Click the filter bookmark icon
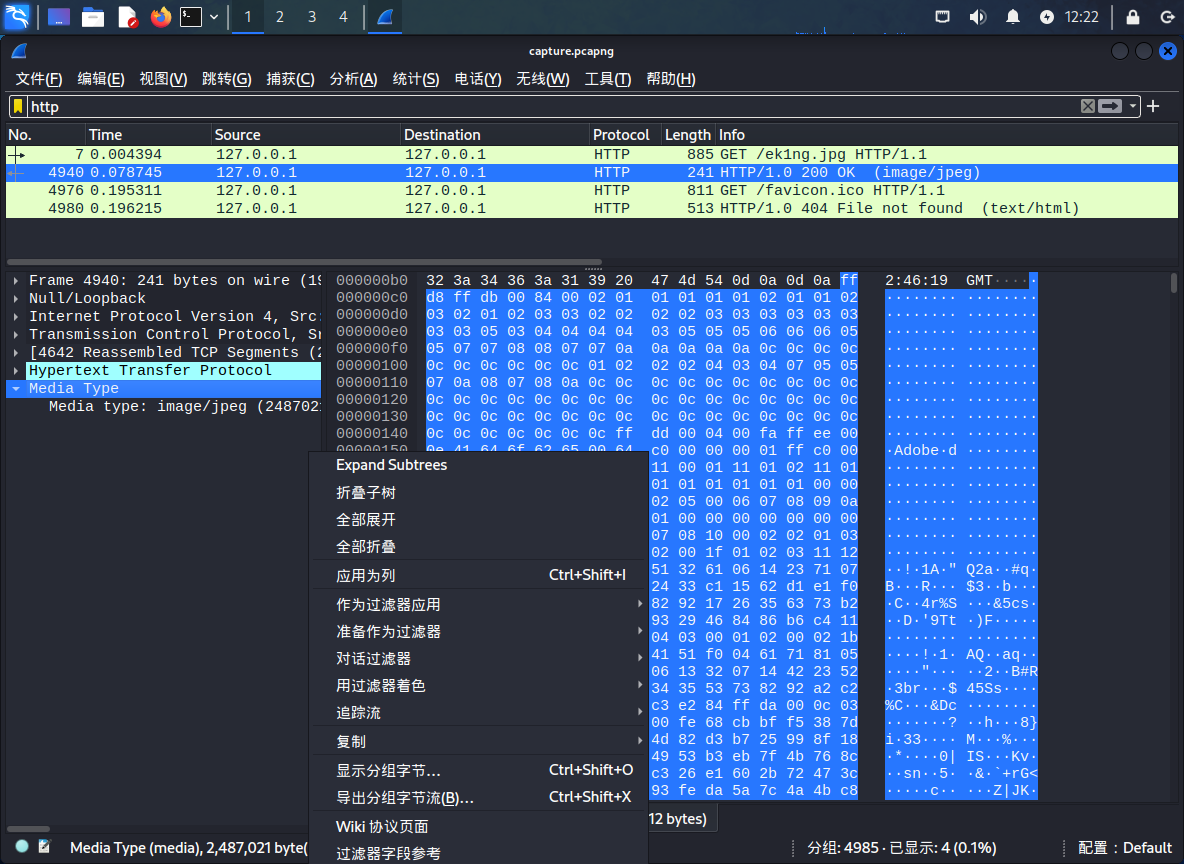The height and width of the screenshot is (864, 1184). point(18,107)
